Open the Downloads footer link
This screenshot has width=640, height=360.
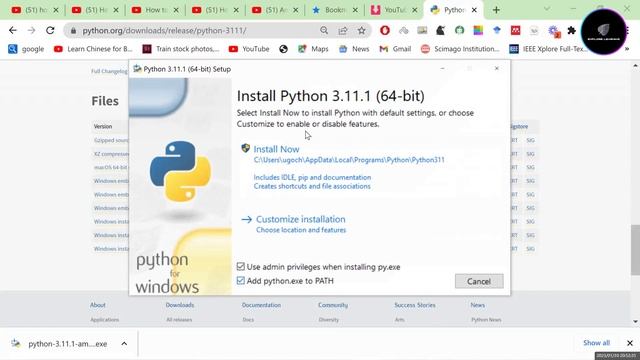coord(180,305)
